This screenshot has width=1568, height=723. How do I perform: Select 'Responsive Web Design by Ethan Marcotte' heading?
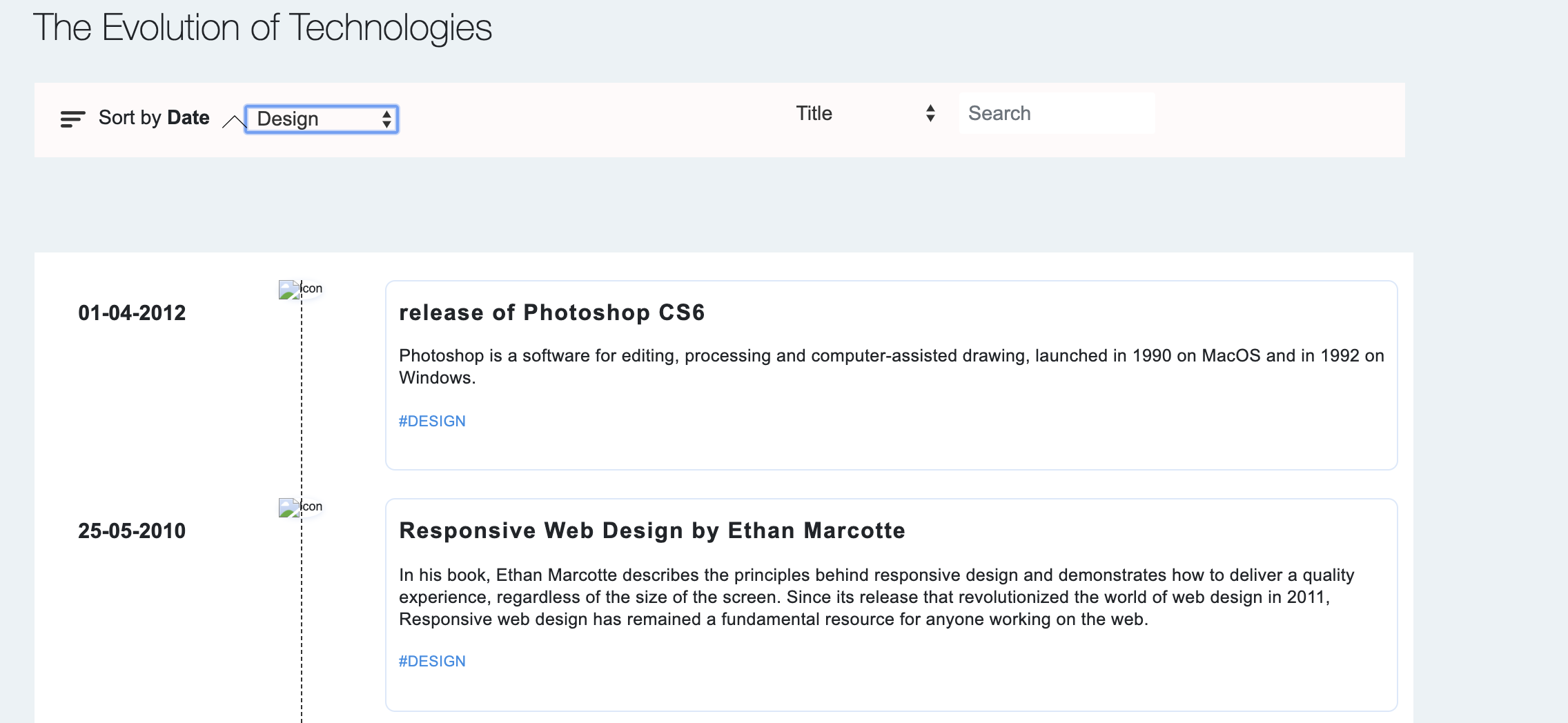(651, 531)
